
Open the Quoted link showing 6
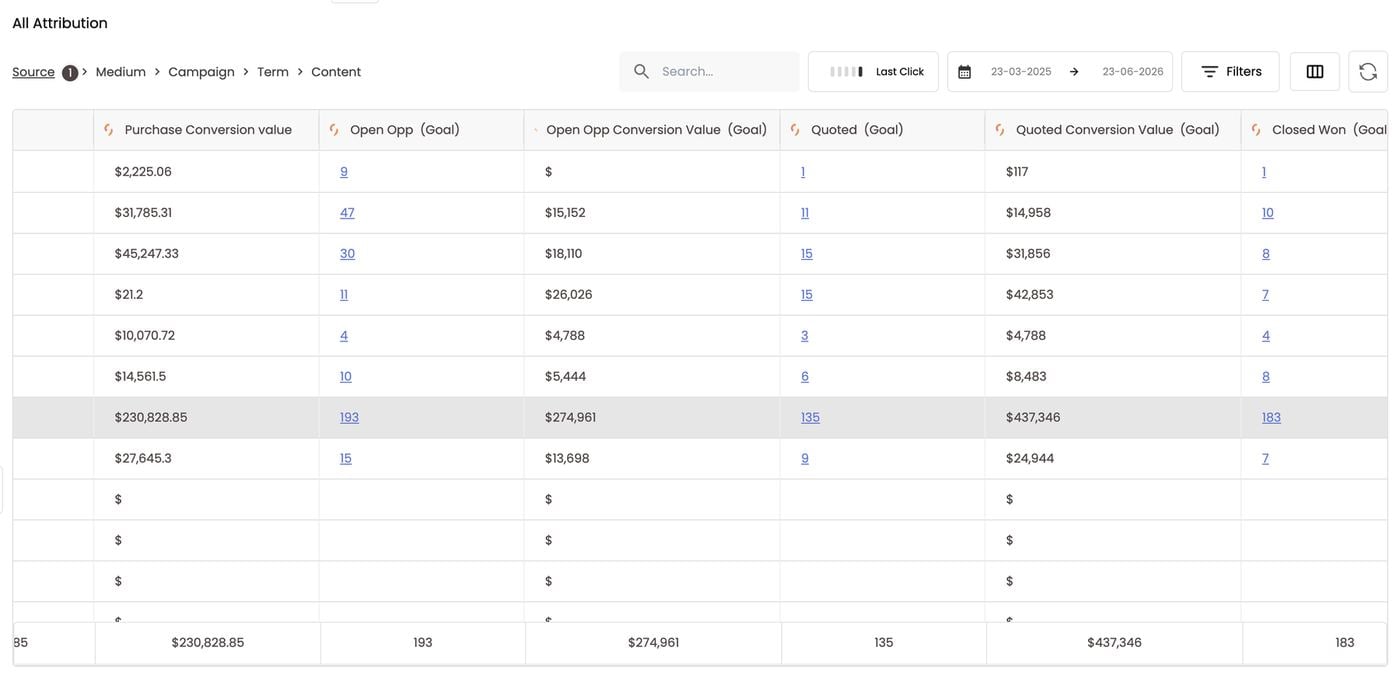tap(805, 377)
